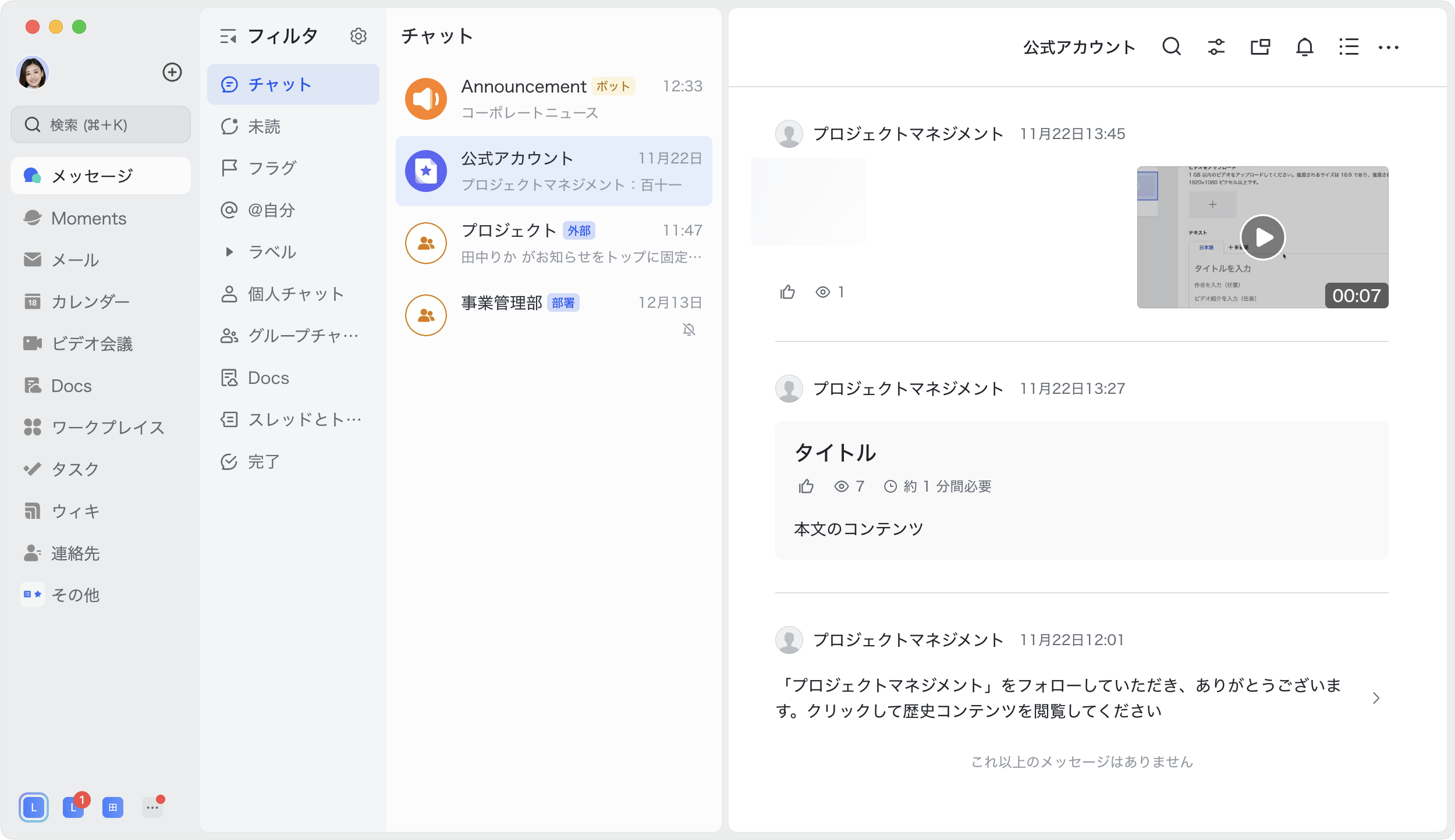1455x840 pixels.
Task: Select the 未読 filter
Action: click(263, 126)
